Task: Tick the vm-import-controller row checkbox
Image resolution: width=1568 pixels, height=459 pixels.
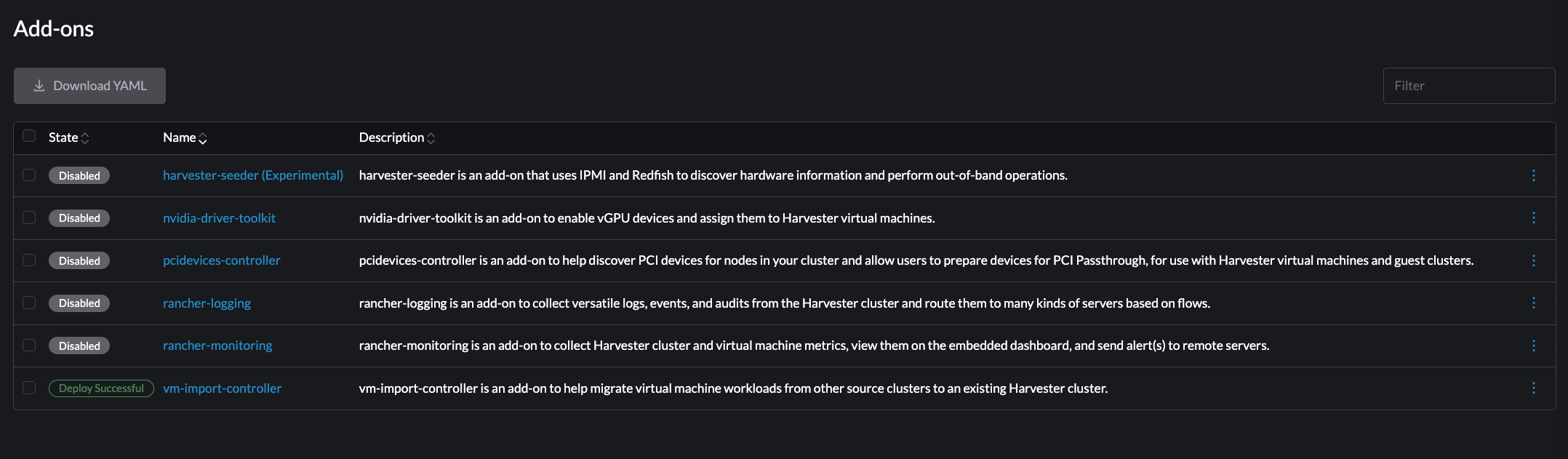Action: pyautogui.click(x=29, y=388)
